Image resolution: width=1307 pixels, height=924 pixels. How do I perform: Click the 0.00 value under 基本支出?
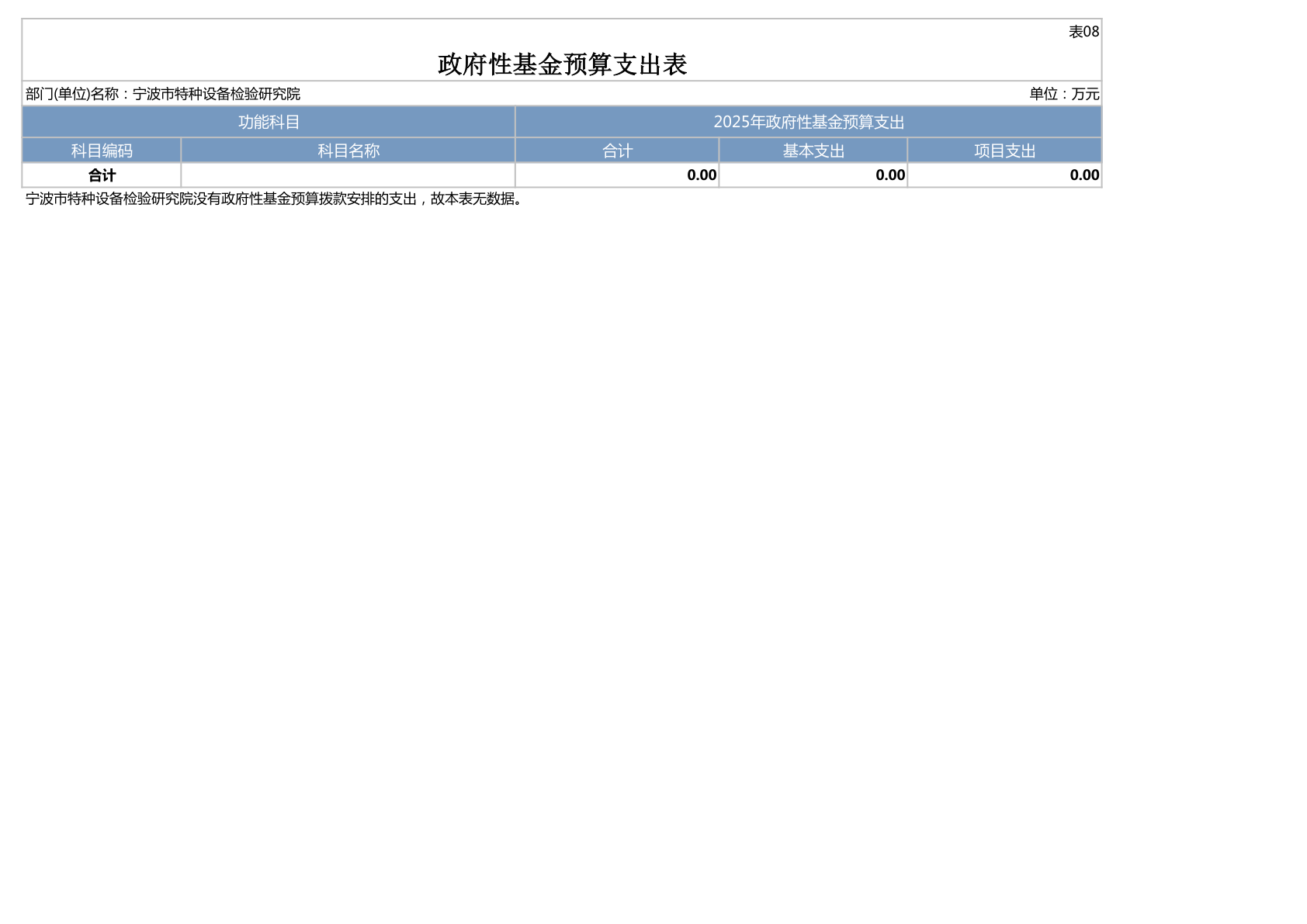click(x=890, y=175)
